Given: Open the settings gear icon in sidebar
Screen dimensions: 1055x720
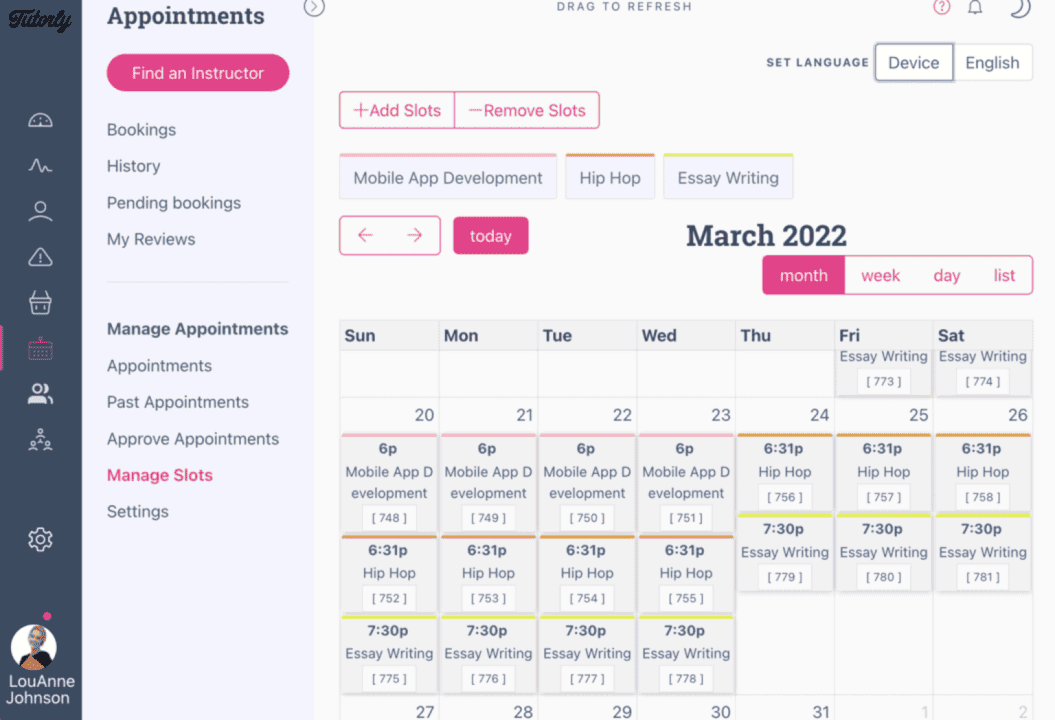Looking at the screenshot, I should 40,540.
